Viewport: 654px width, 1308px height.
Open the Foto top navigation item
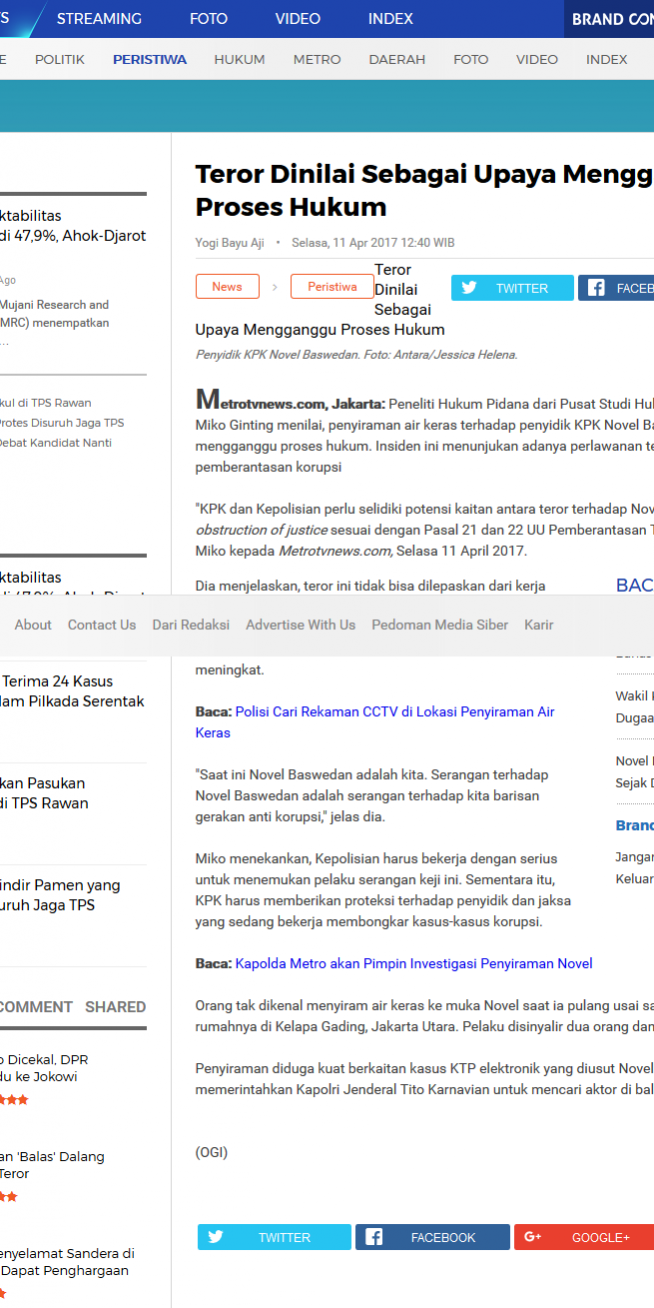pyautogui.click(x=208, y=19)
